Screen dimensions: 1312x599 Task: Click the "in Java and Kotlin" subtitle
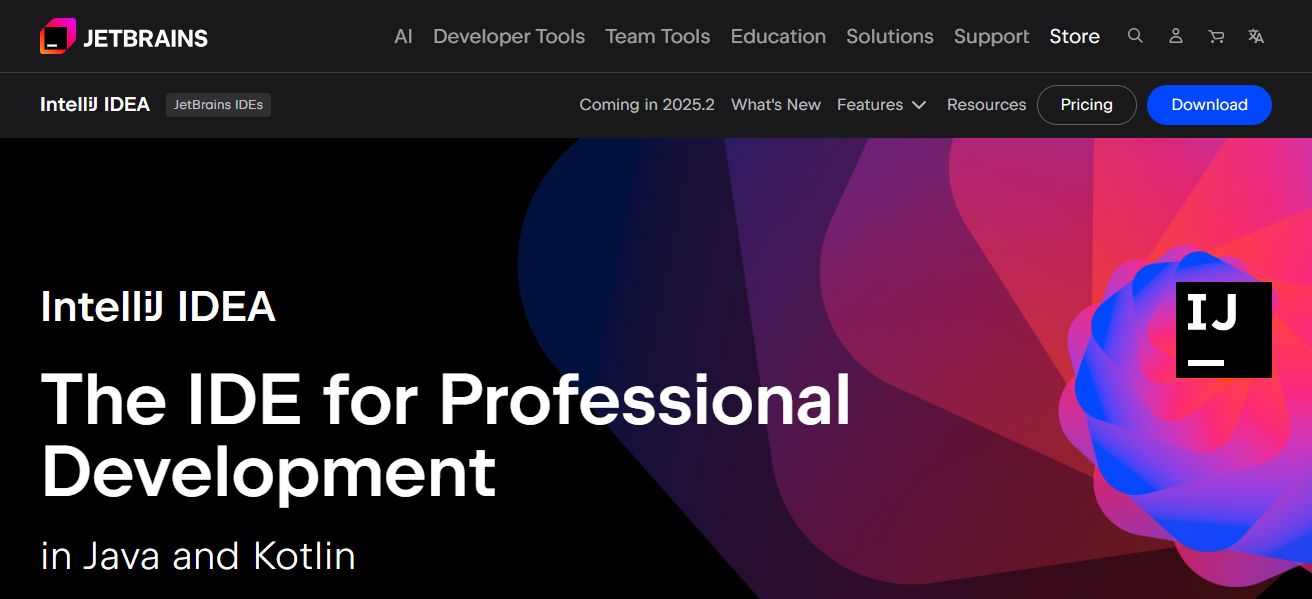198,555
